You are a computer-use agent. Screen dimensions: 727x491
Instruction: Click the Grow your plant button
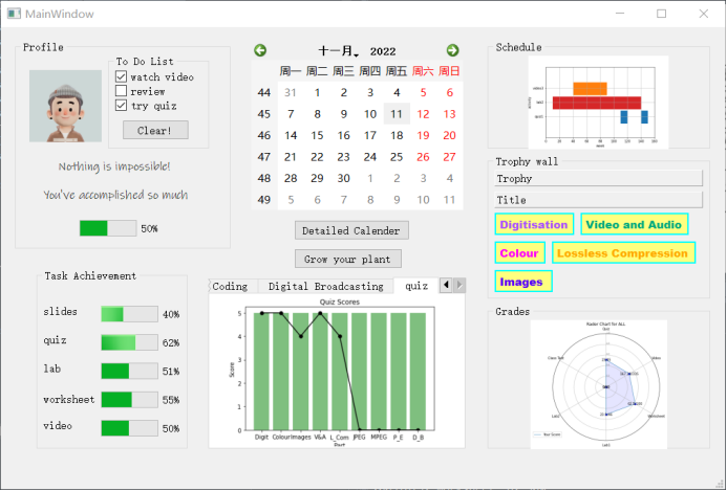348,259
